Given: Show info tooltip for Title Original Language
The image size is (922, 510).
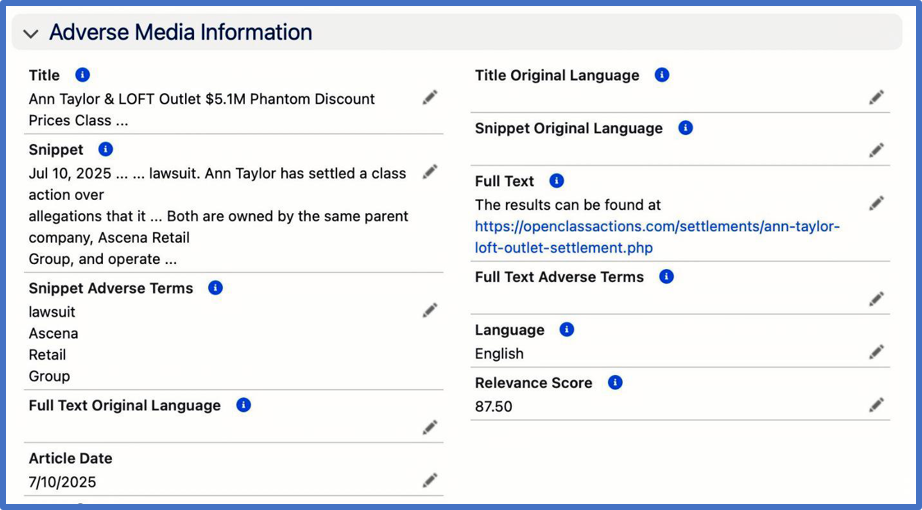Looking at the screenshot, I should coord(662,75).
